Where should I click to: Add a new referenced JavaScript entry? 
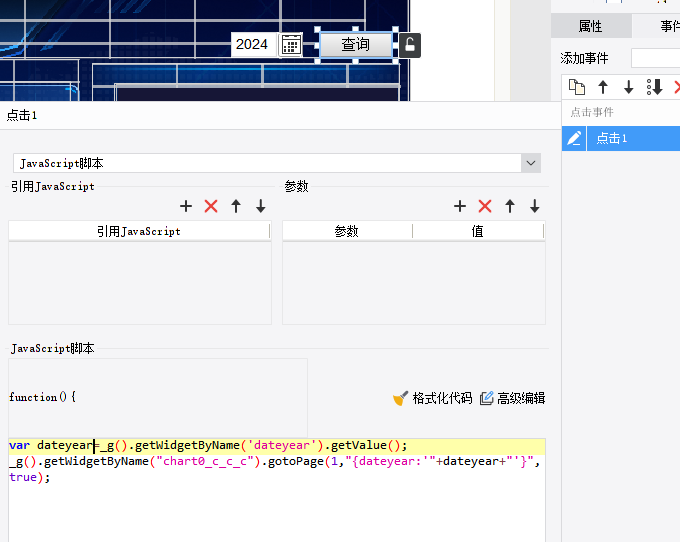(186, 206)
